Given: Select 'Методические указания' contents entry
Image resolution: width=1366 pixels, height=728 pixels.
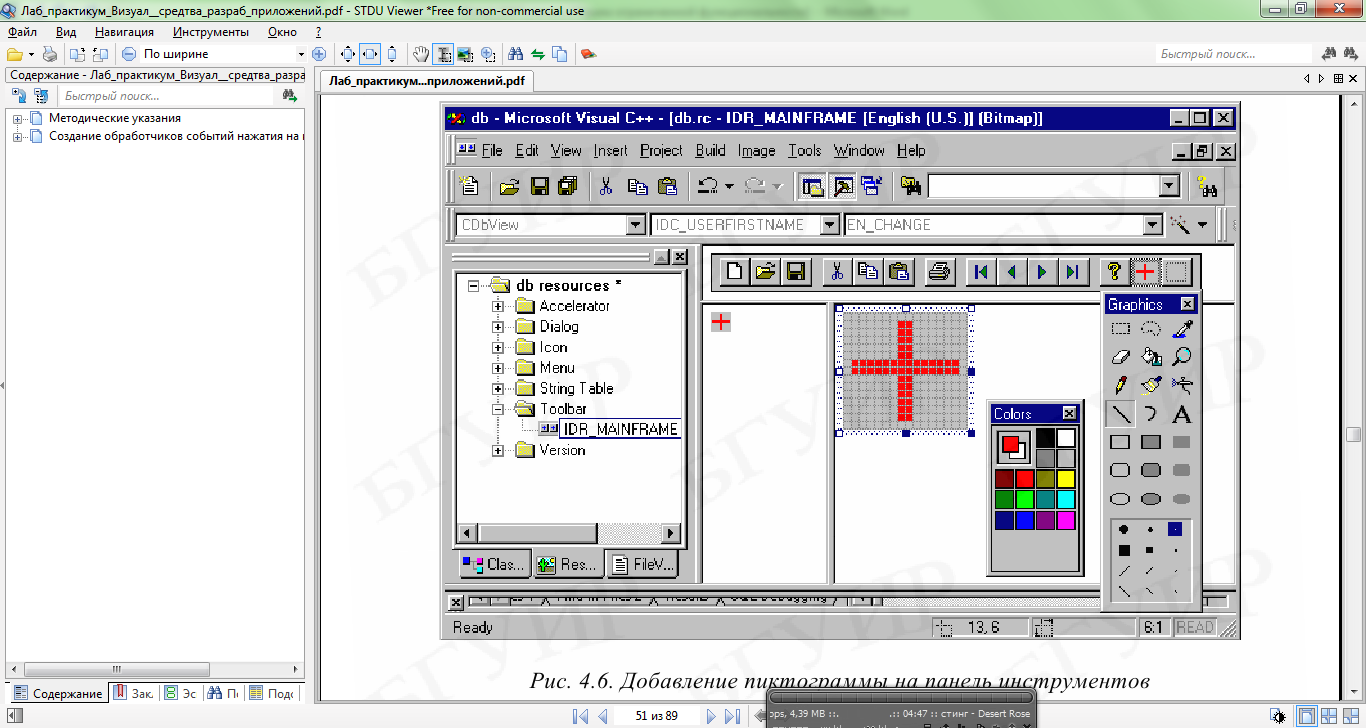Looking at the screenshot, I should [x=115, y=119].
